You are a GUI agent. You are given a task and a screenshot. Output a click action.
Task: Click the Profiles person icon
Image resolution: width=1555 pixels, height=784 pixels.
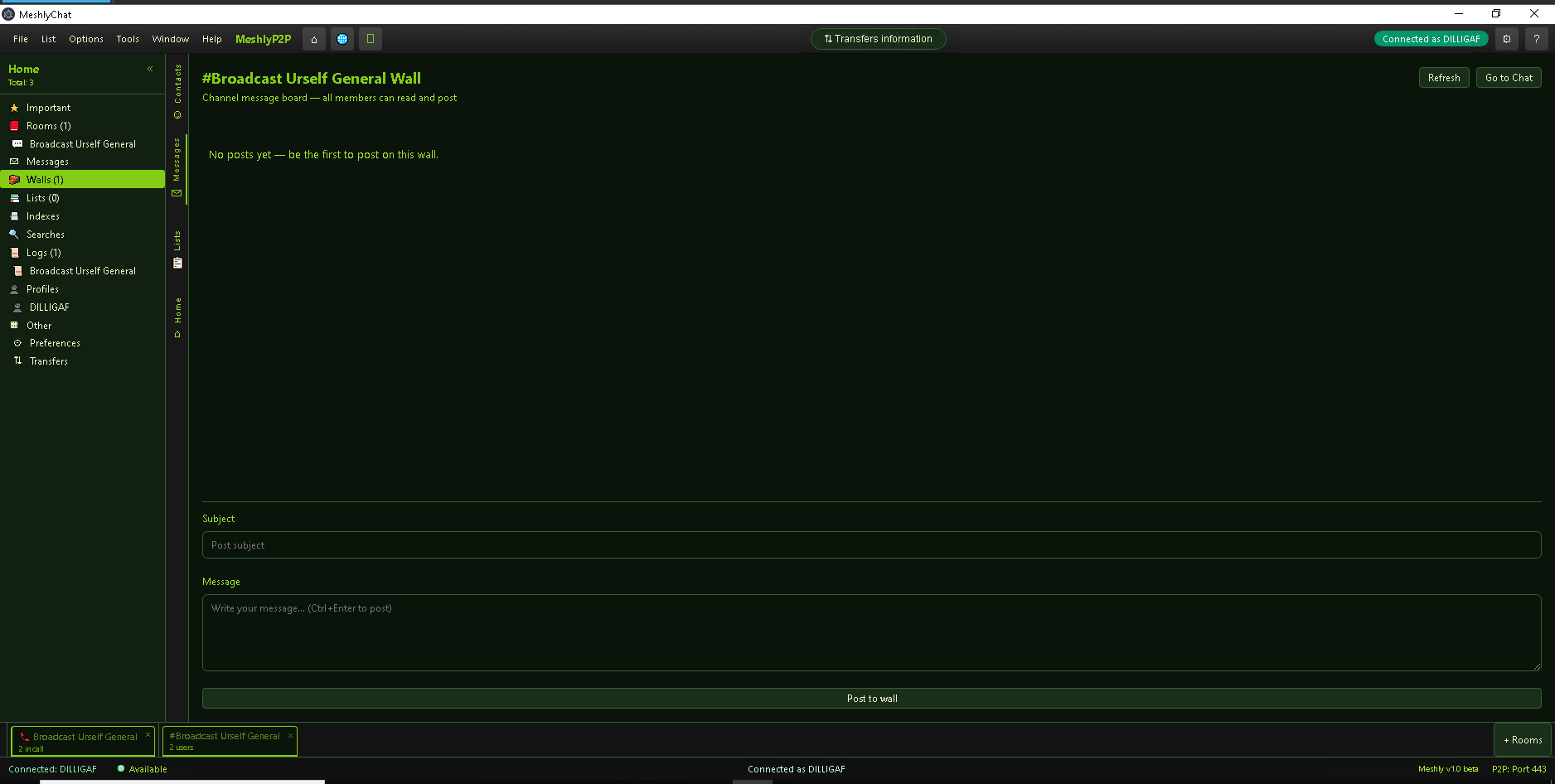click(14, 289)
